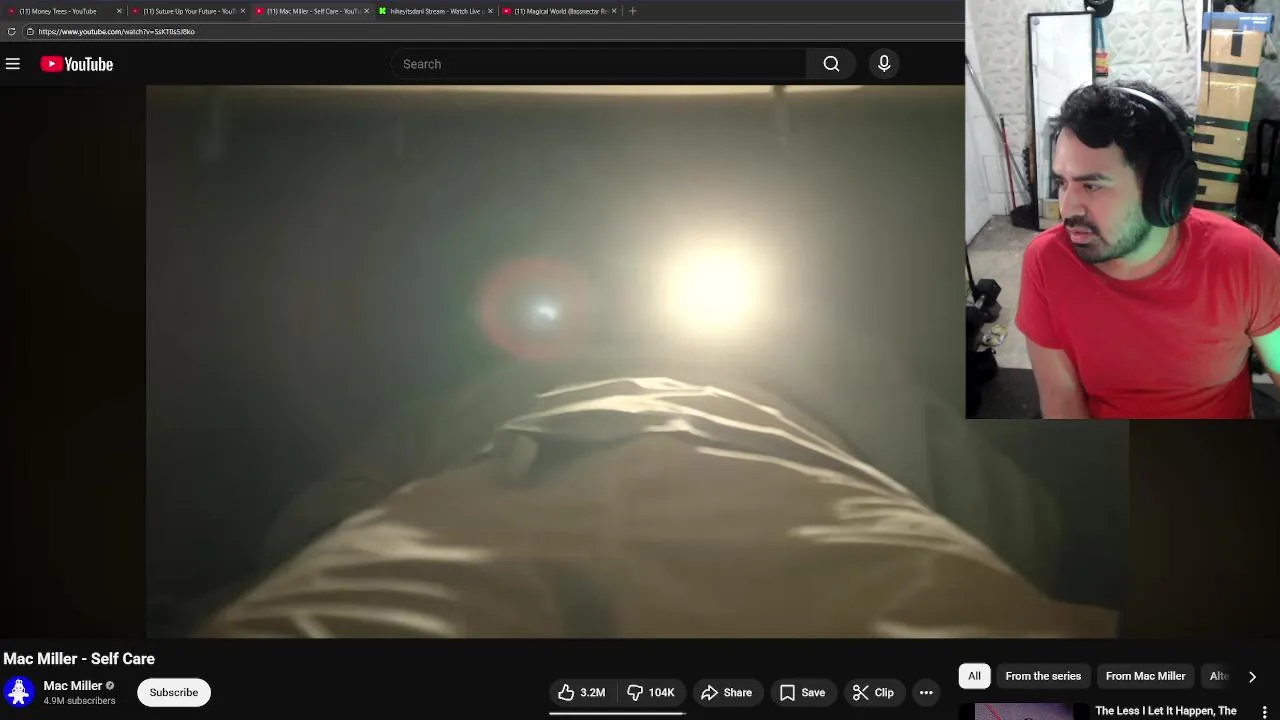
Task: Close the hitheyitsdani Stream tab
Action: [490, 11]
